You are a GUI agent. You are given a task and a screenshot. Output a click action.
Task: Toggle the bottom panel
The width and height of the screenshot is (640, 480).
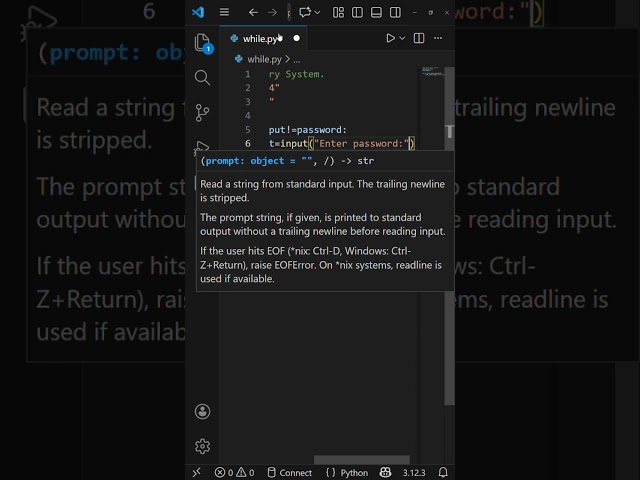tap(376, 13)
